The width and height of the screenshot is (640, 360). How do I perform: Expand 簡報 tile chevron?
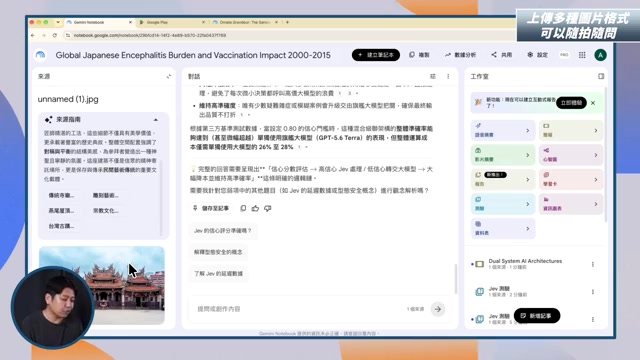click(x=596, y=131)
